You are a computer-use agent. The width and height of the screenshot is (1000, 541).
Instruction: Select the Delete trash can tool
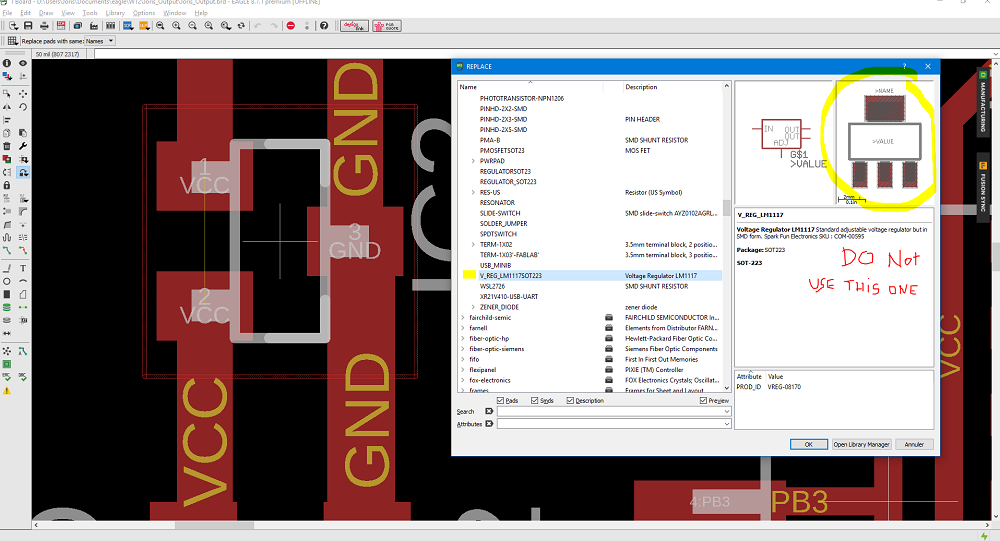(7, 146)
